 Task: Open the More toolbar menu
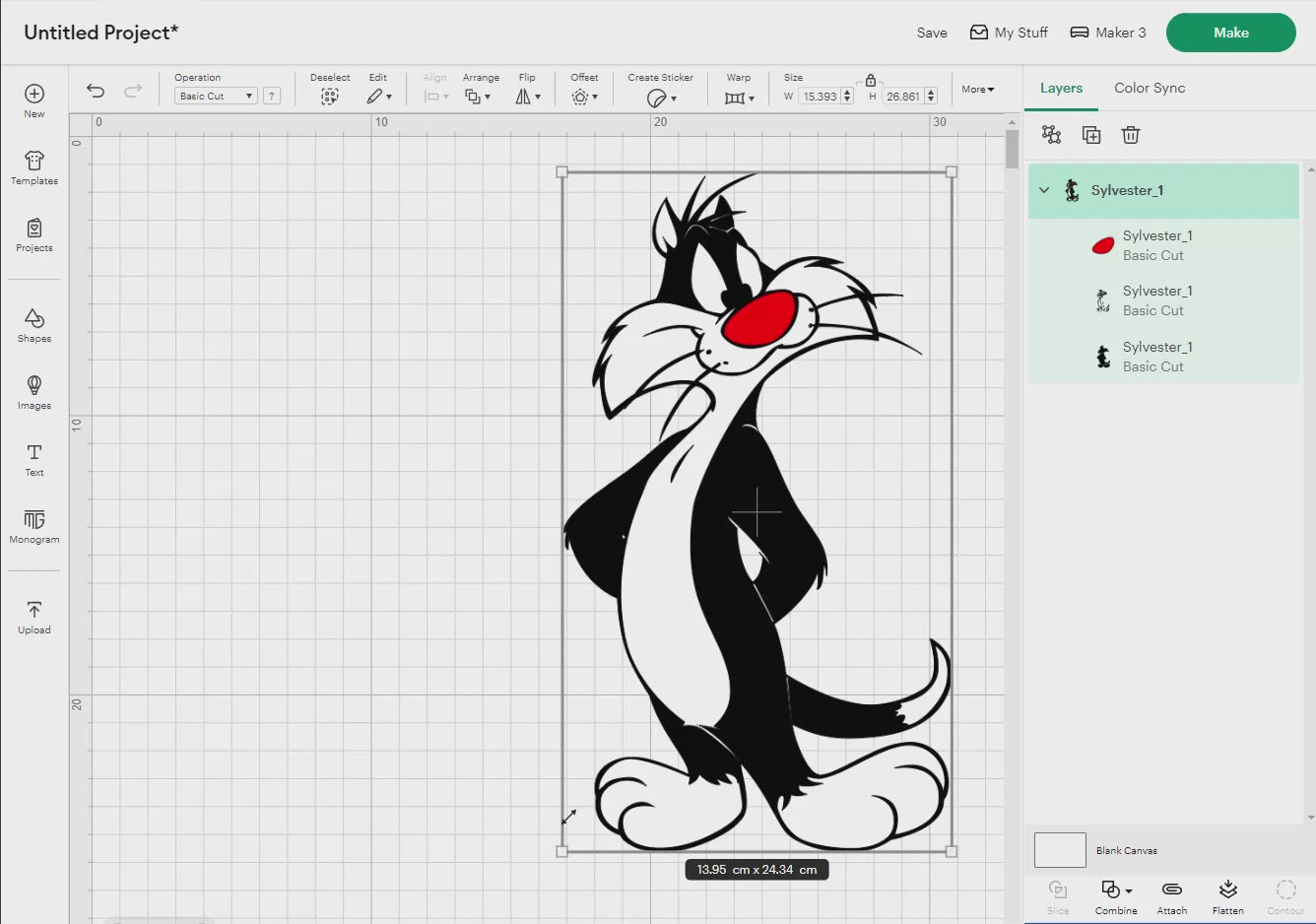tap(978, 90)
